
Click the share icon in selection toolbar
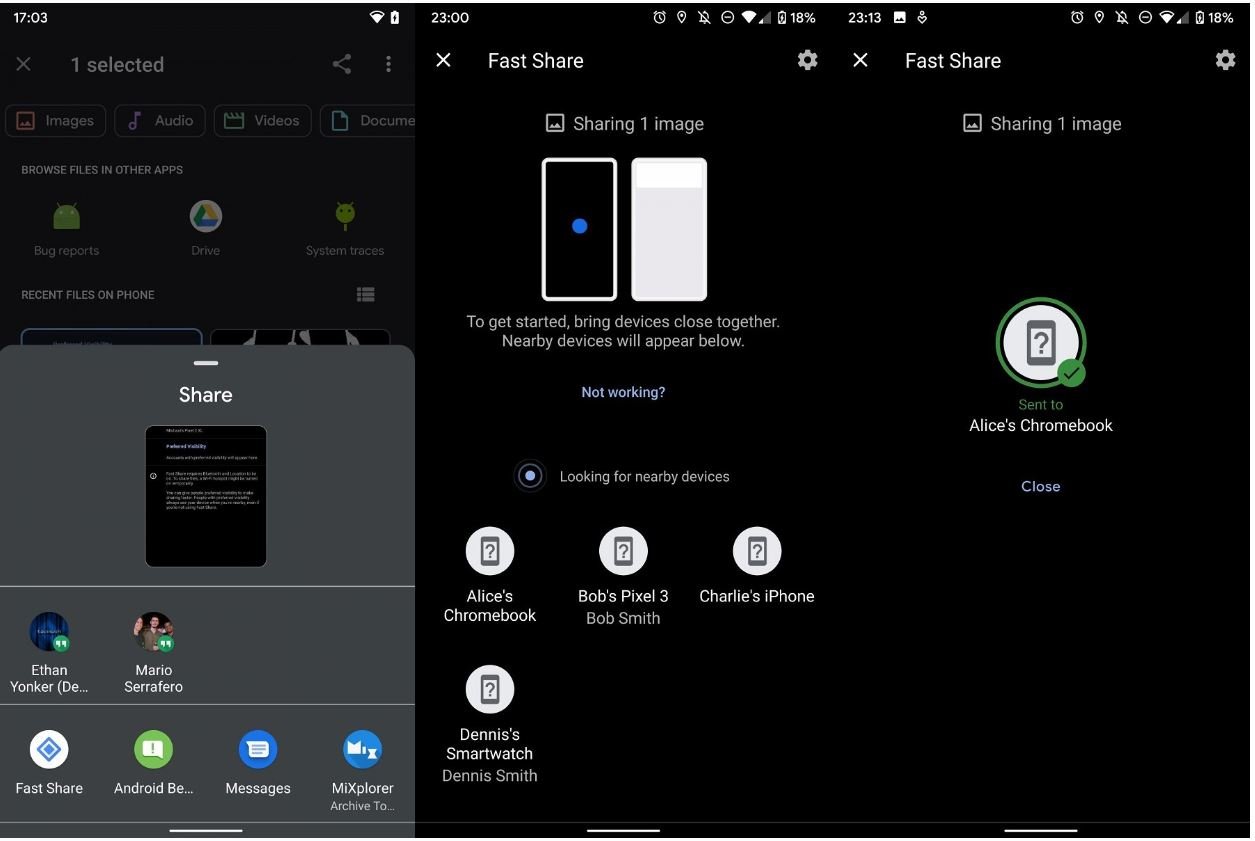(x=342, y=65)
